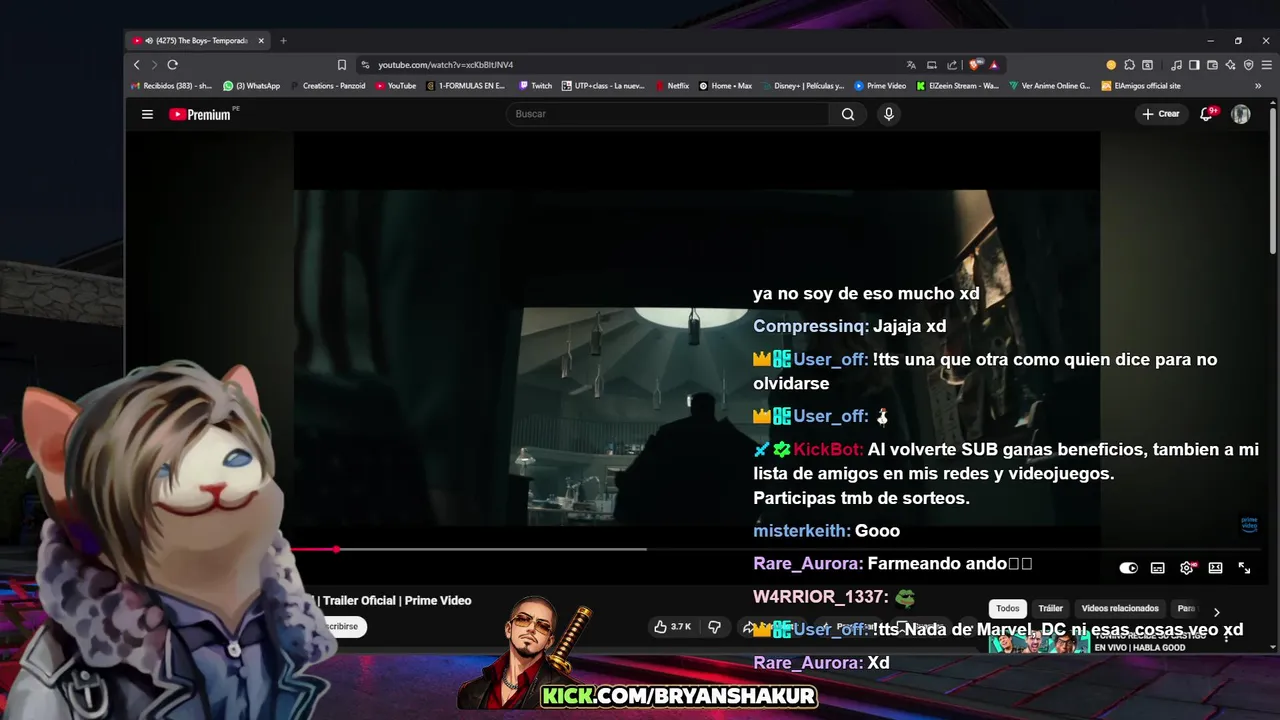Viewport: 1280px width, 720px height.
Task: Toggle the browser sidebar panel icon
Action: coord(1194,65)
